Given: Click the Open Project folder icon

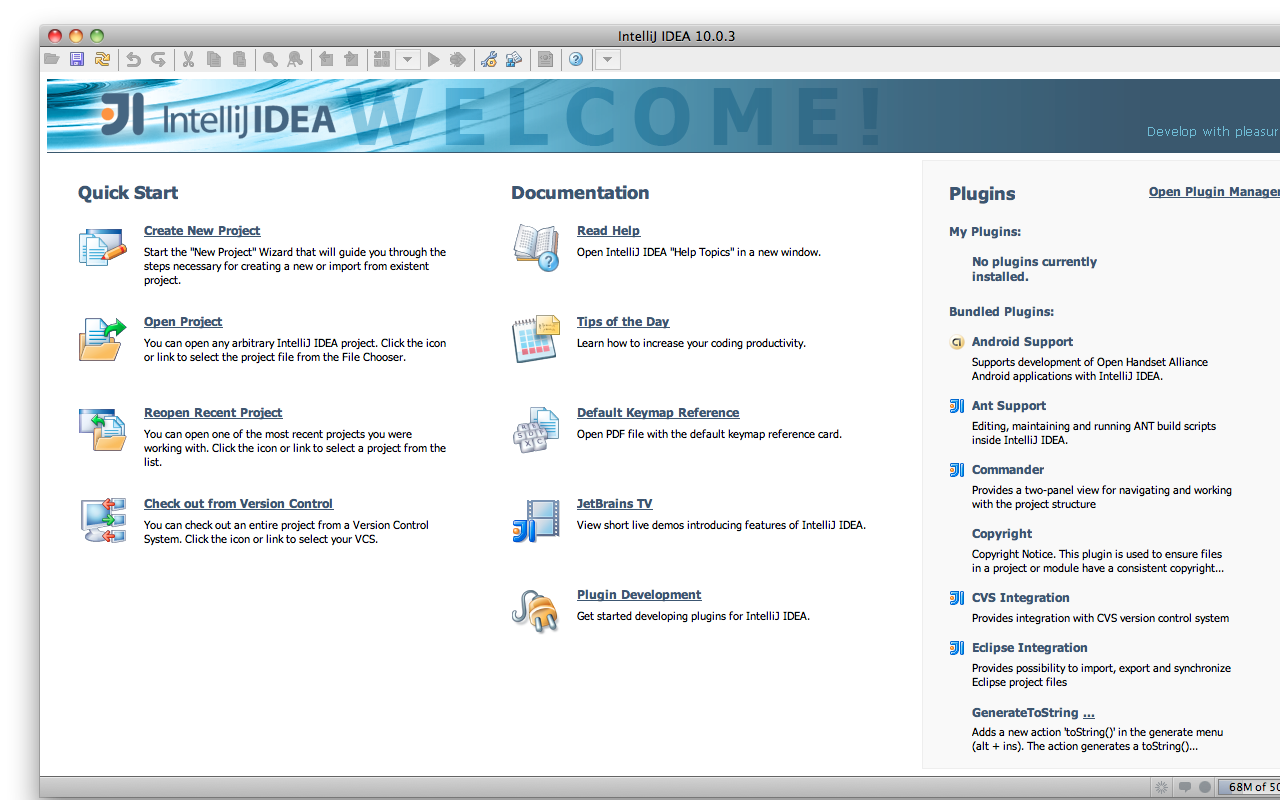Looking at the screenshot, I should pyautogui.click(x=103, y=338).
